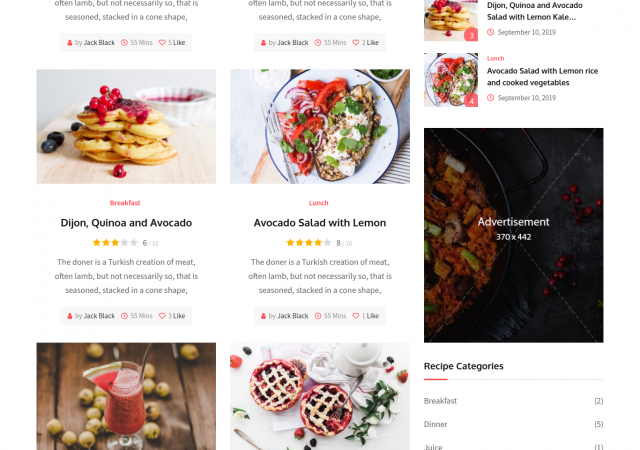Open Dijon, Quinoa and Avocado recipe title
Image resolution: width=640 pixels, height=450 pixels.
(x=126, y=223)
